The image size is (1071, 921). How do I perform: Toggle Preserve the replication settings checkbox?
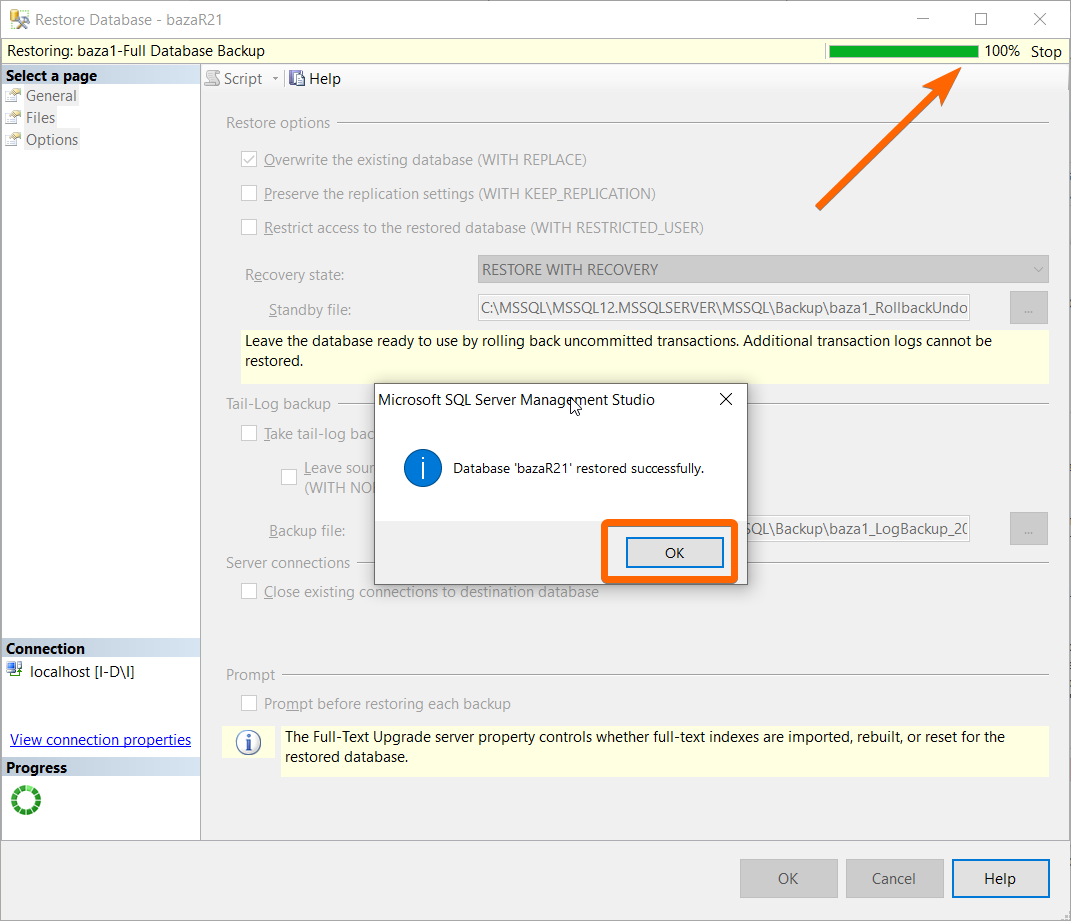tap(249, 193)
